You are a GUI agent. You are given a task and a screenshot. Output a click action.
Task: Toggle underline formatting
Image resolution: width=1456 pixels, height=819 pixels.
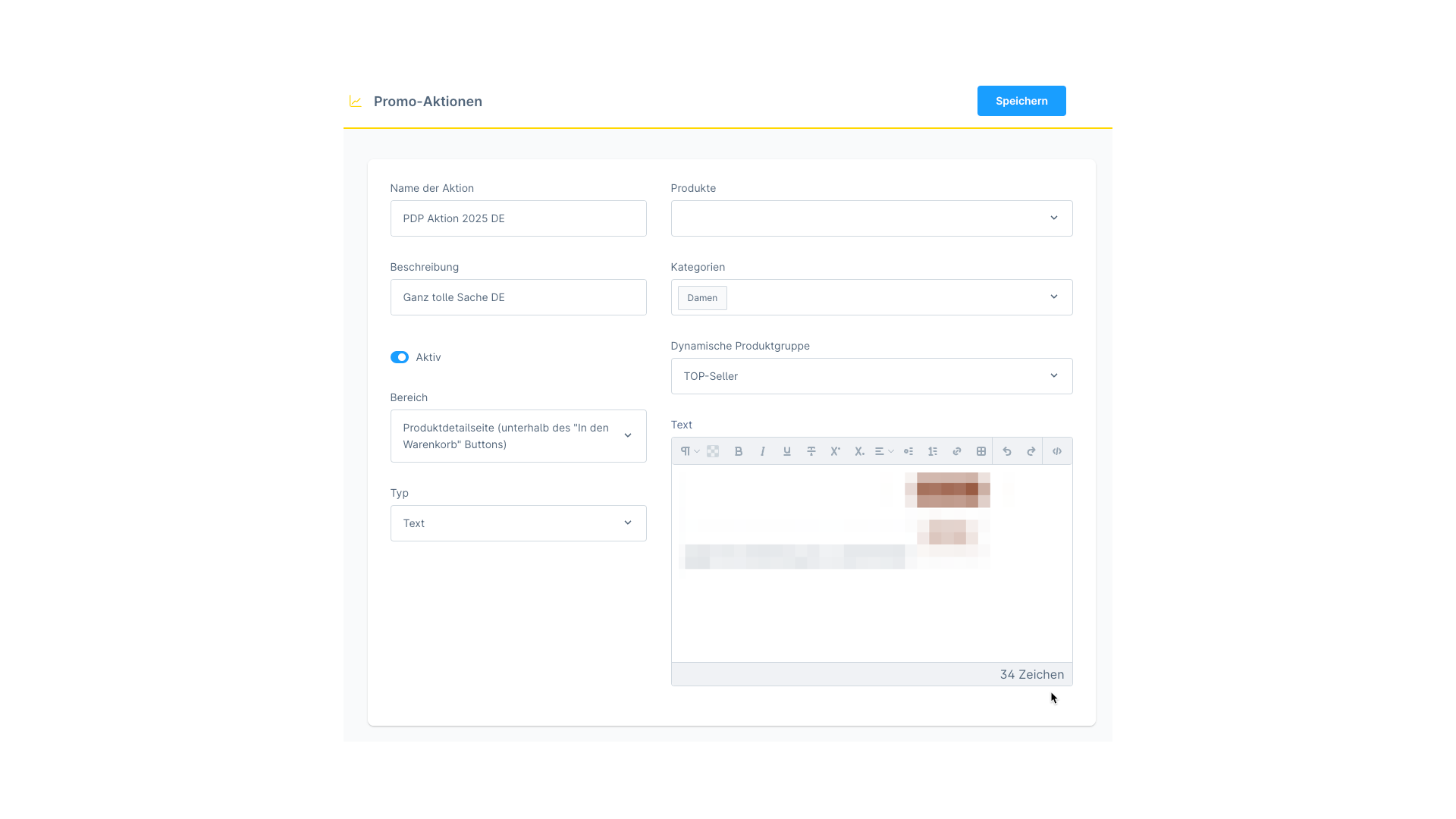pyautogui.click(x=787, y=451)
